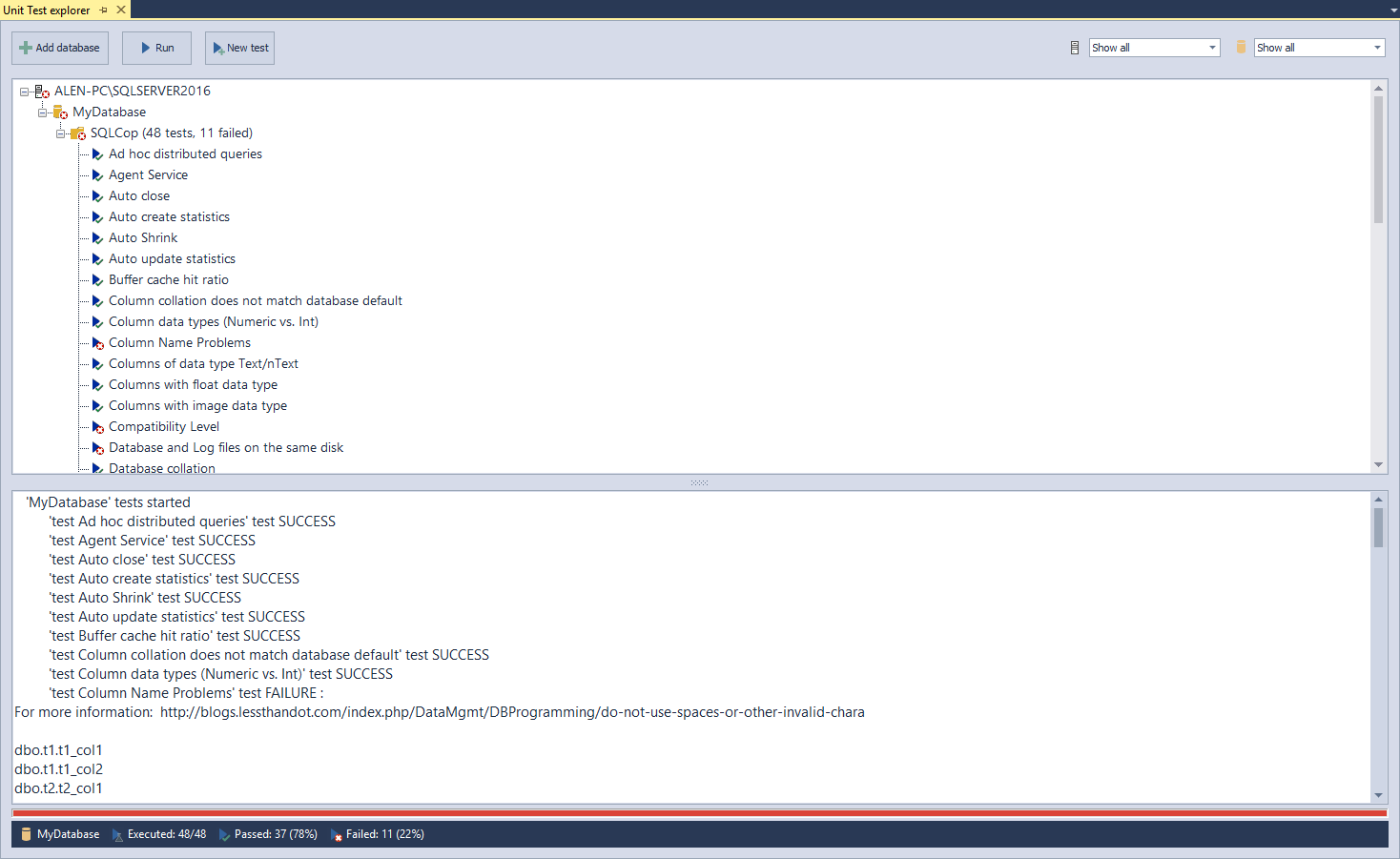Click the Executed: 48/48 status icon
1400x859 pixels.
pyautogui.click(x=117, y=834)
